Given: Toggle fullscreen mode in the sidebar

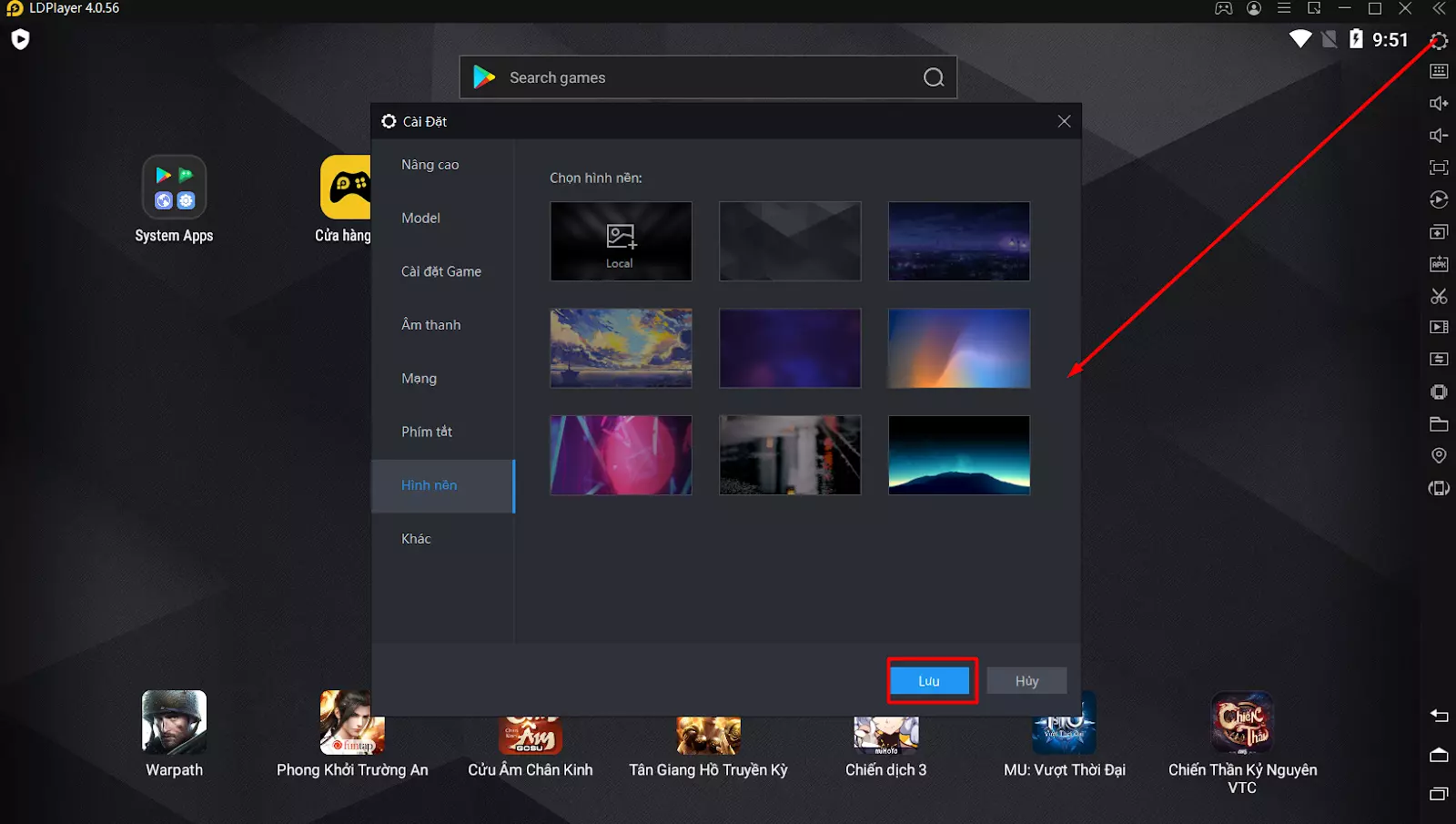Looking at the screenshot, I should point(1439,168).
